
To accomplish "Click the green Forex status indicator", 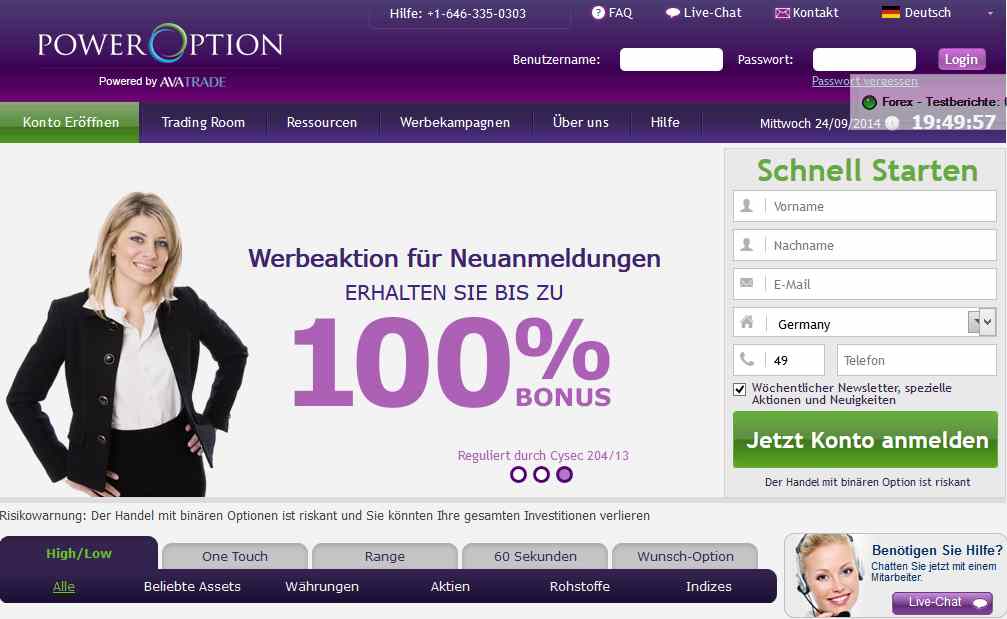I will (869, 102).
